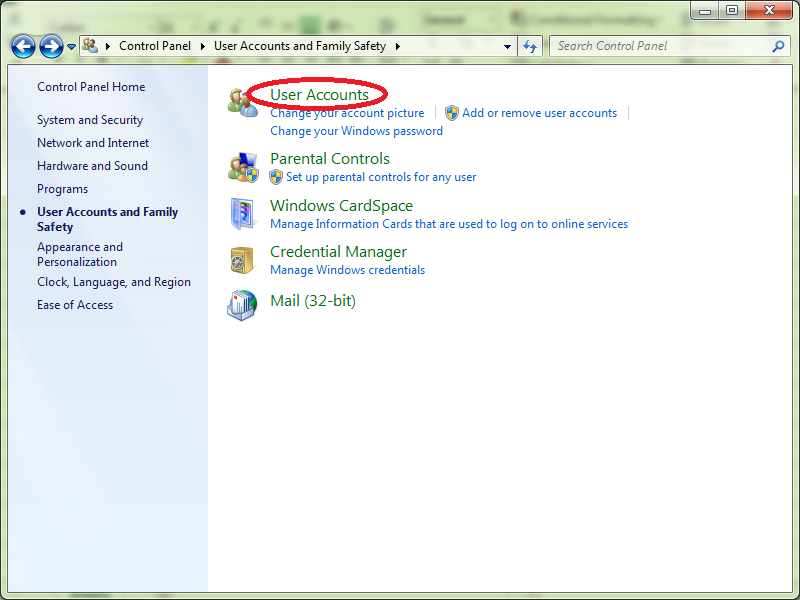The height and width of the screenshot is (600, 800).
Task: Open the recent pages dropdown arrow
Action: coord(71,47)
